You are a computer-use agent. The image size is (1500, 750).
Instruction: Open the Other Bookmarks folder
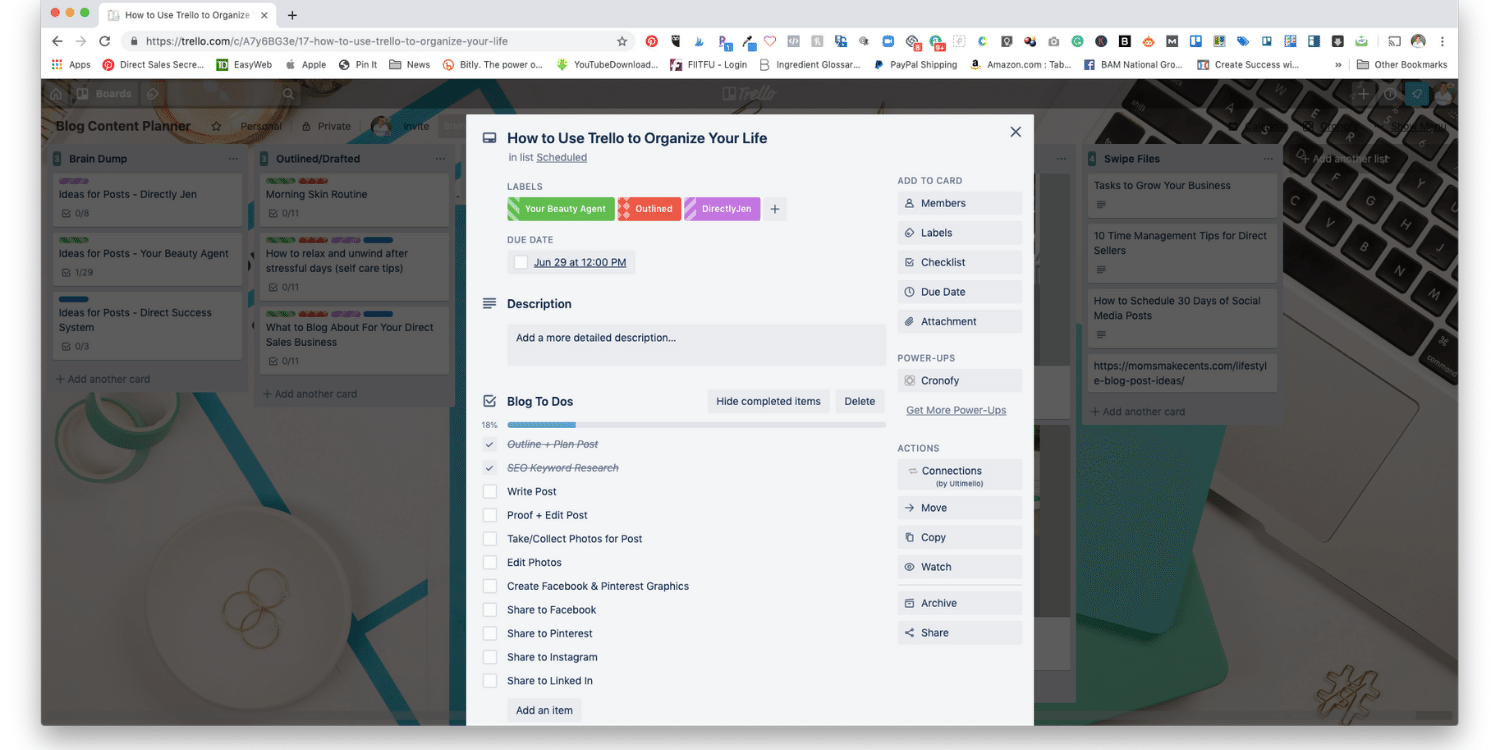point(1402,64)
